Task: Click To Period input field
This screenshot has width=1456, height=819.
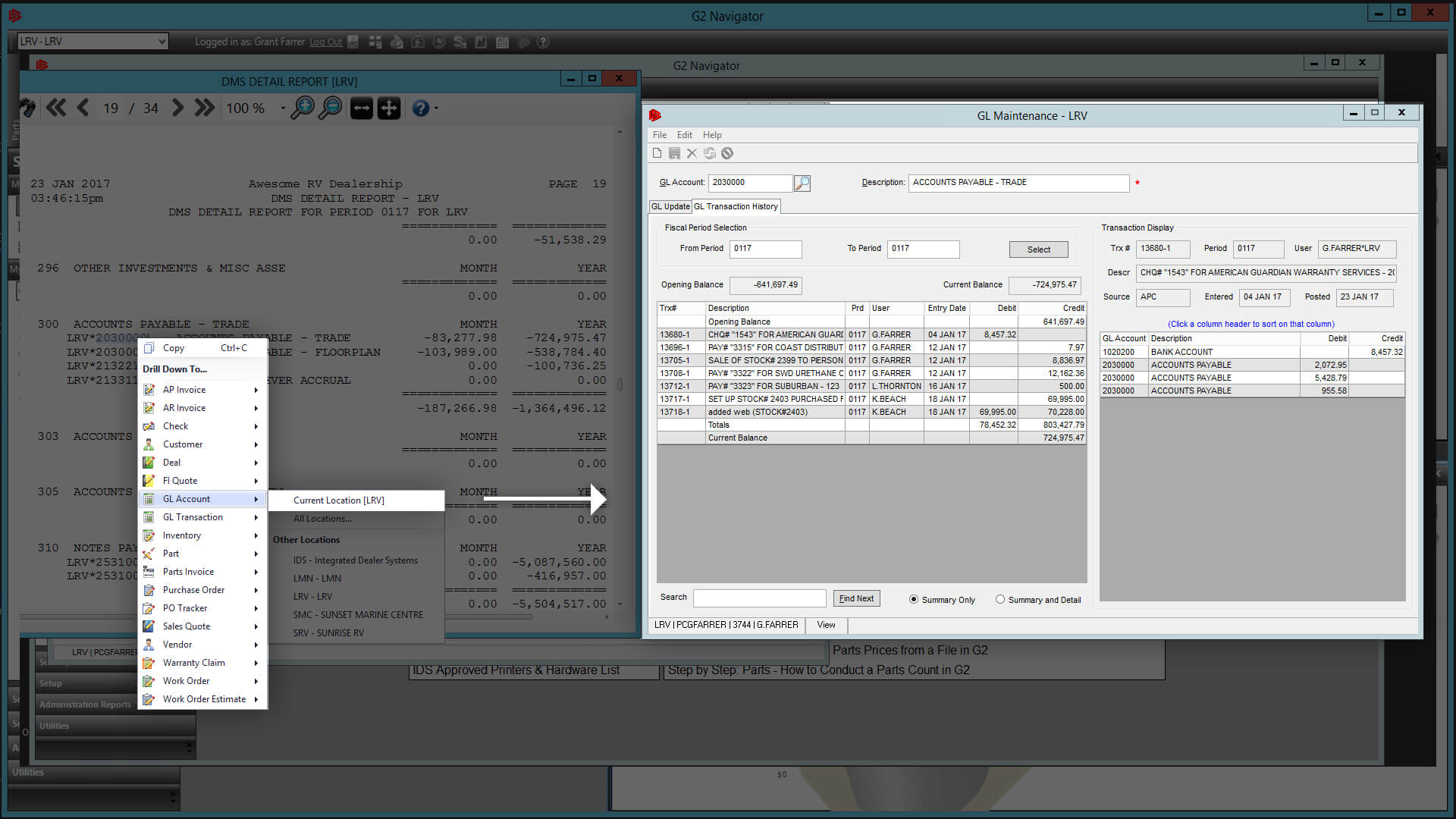Action: 923,249
